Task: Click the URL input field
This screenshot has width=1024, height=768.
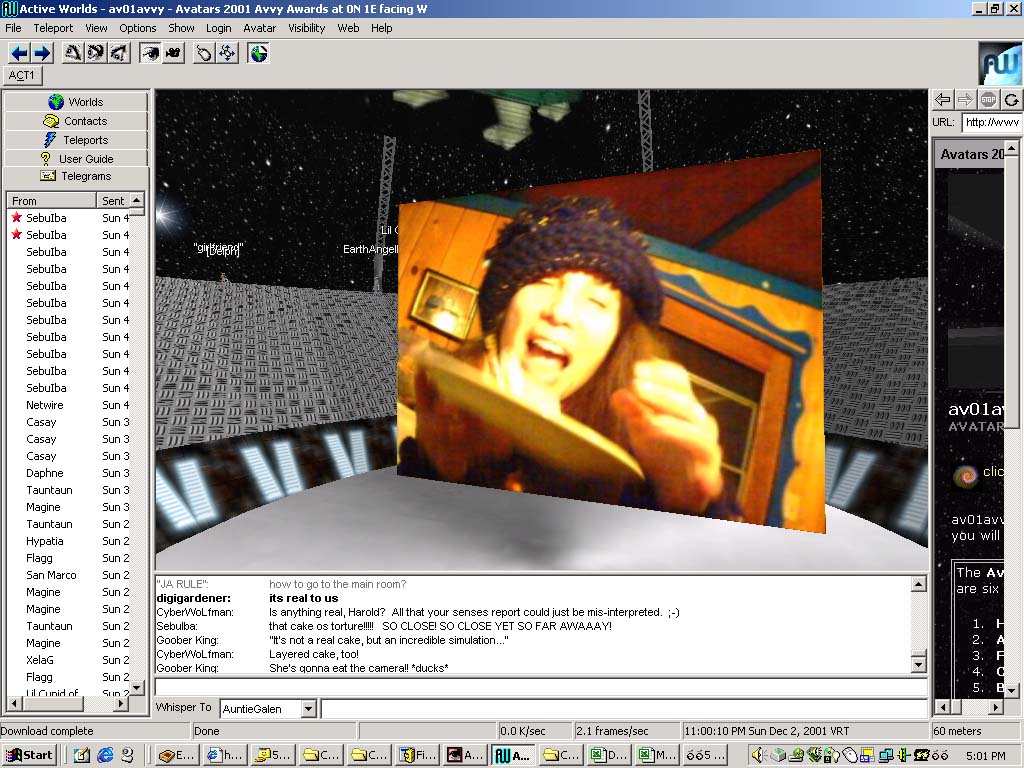Action: click(991, 122)
